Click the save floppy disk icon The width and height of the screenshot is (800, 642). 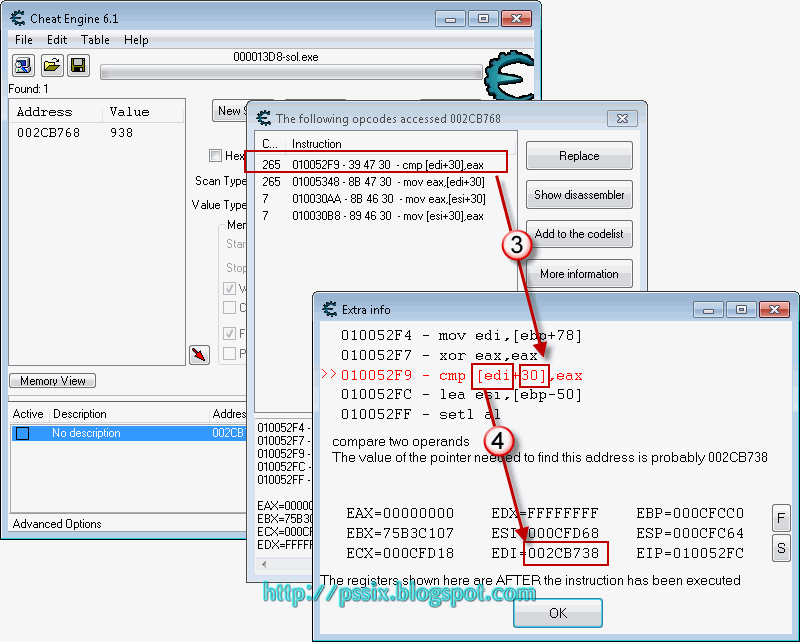[x=78, y=65]
